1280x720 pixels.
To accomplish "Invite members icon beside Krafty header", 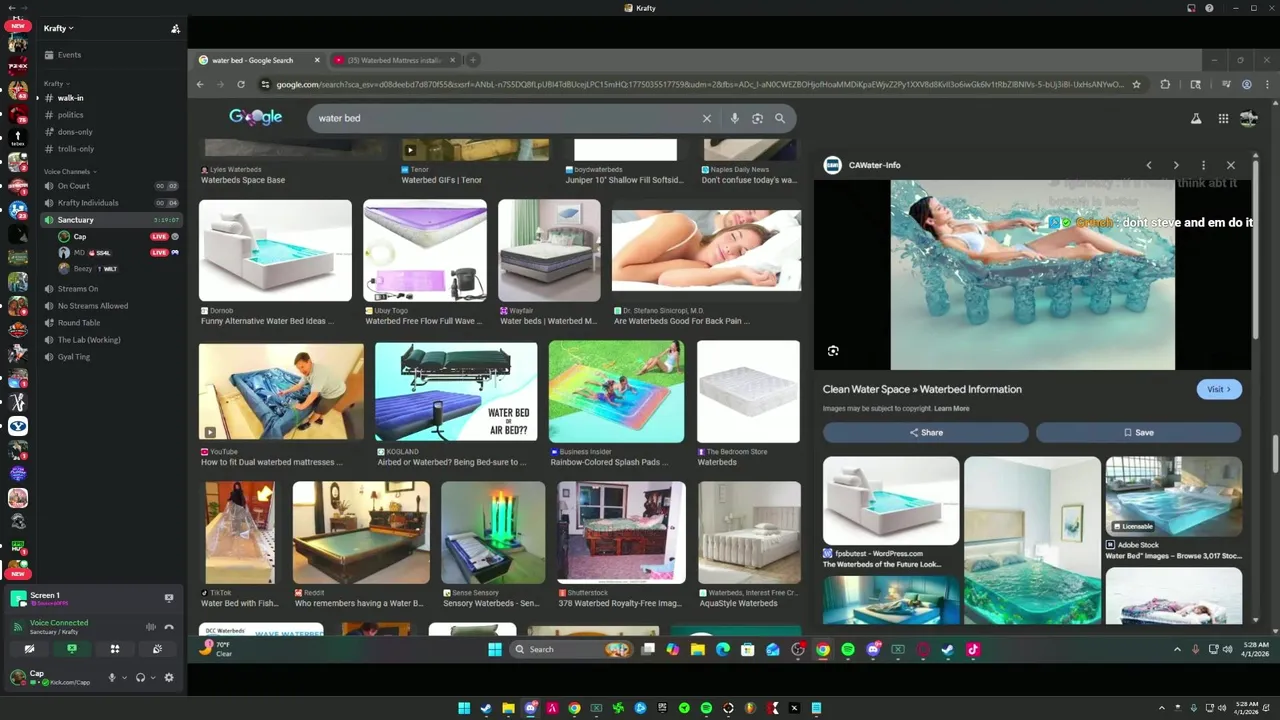I will (175, 29).
